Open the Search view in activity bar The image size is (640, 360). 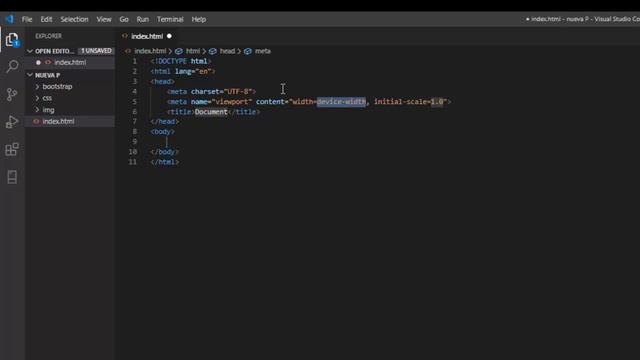pos(12,66)
